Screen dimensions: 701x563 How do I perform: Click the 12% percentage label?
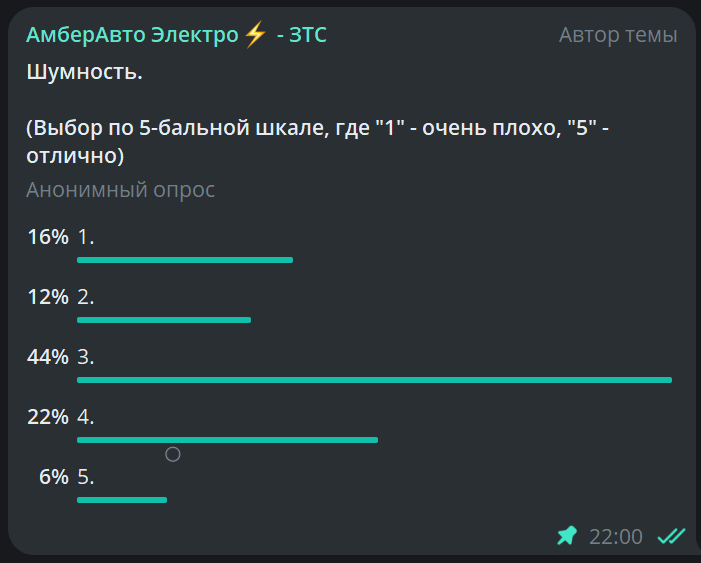click(x=48, y=297)
